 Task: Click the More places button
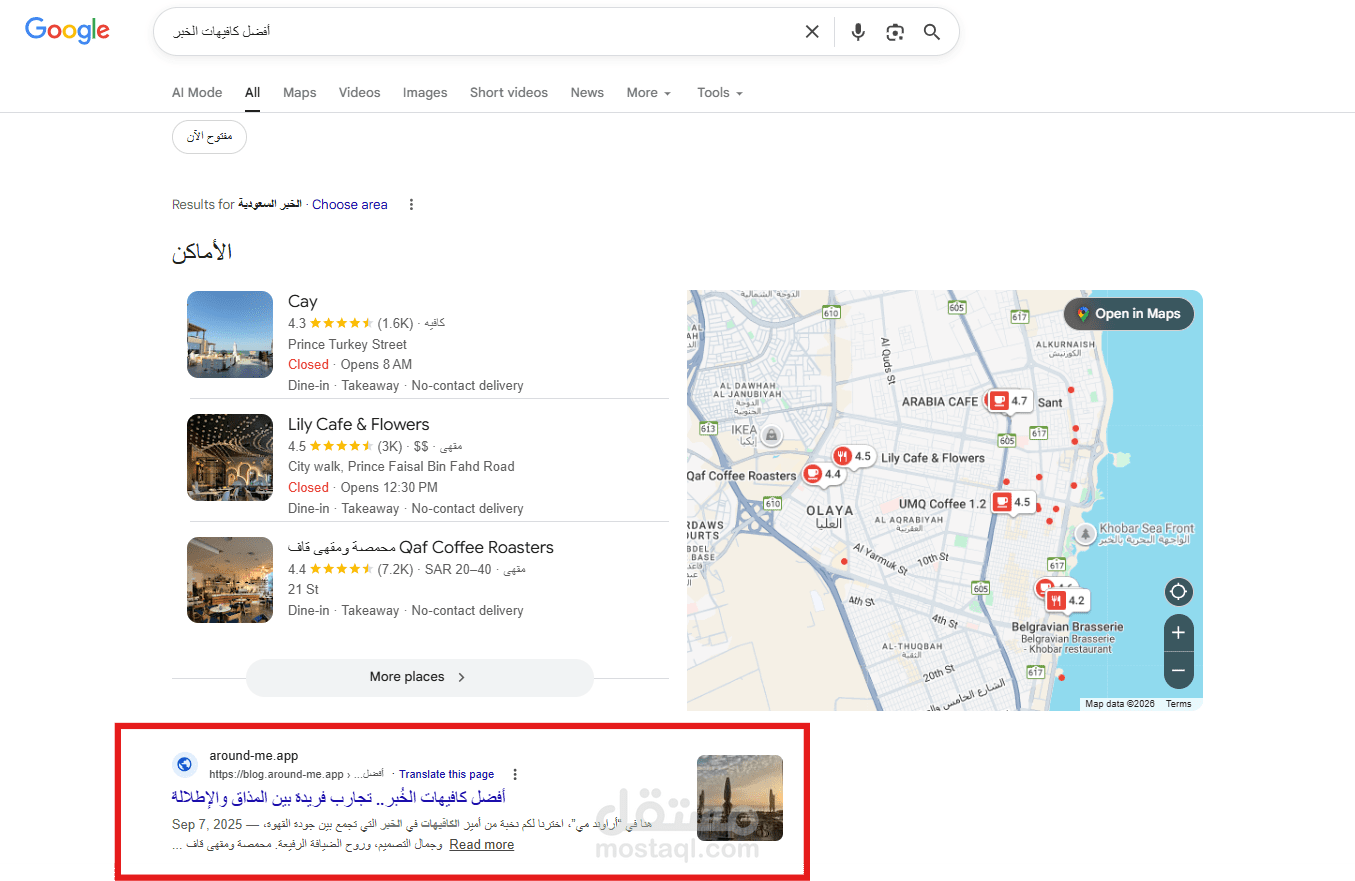pos(420,677)
